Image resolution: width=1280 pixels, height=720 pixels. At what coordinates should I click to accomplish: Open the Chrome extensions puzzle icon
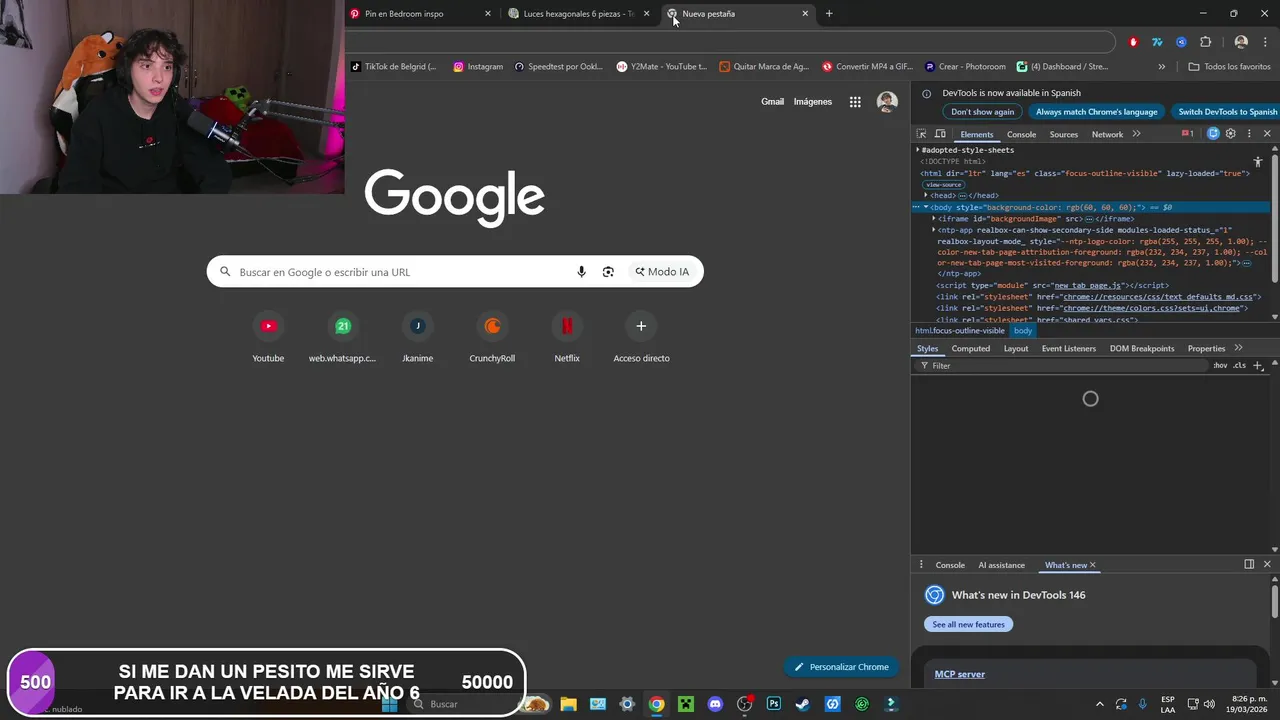(x=1205, y=42)
